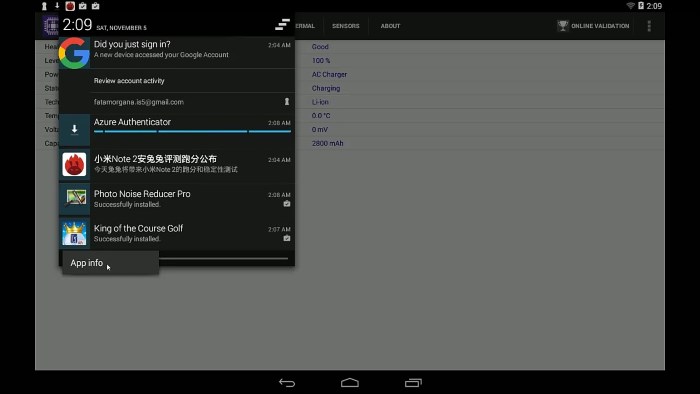The image size is (700, 394).
Task: Open the Photo Noise Reducer Pro icon
Action: 75,199
